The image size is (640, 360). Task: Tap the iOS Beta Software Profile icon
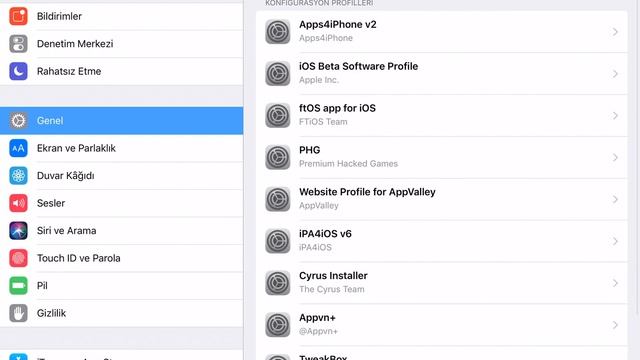click(x=278, y=73)
